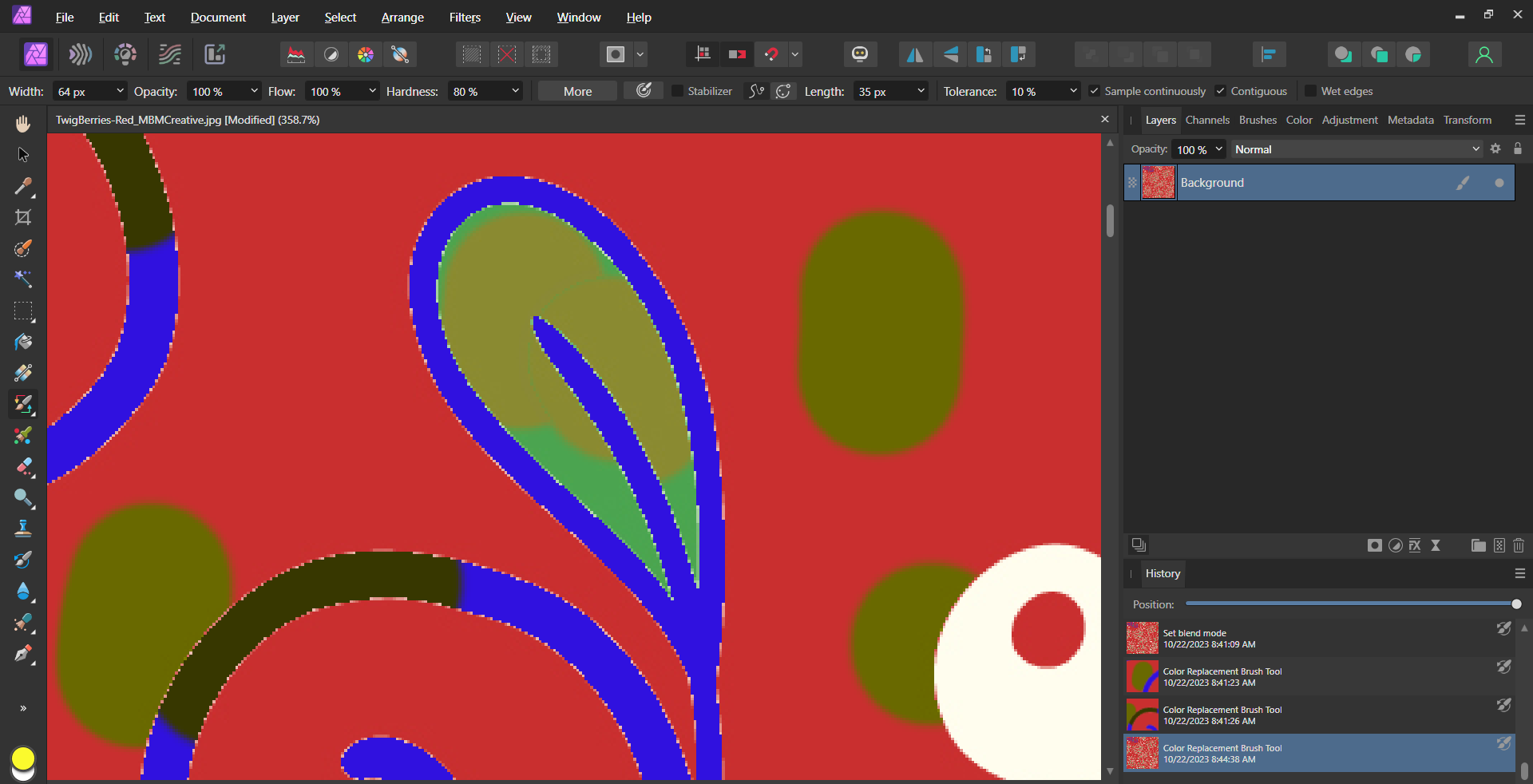Select the Crop tool
The width and height of the screenshot is (1533, 784).
(x=23, y=217)
